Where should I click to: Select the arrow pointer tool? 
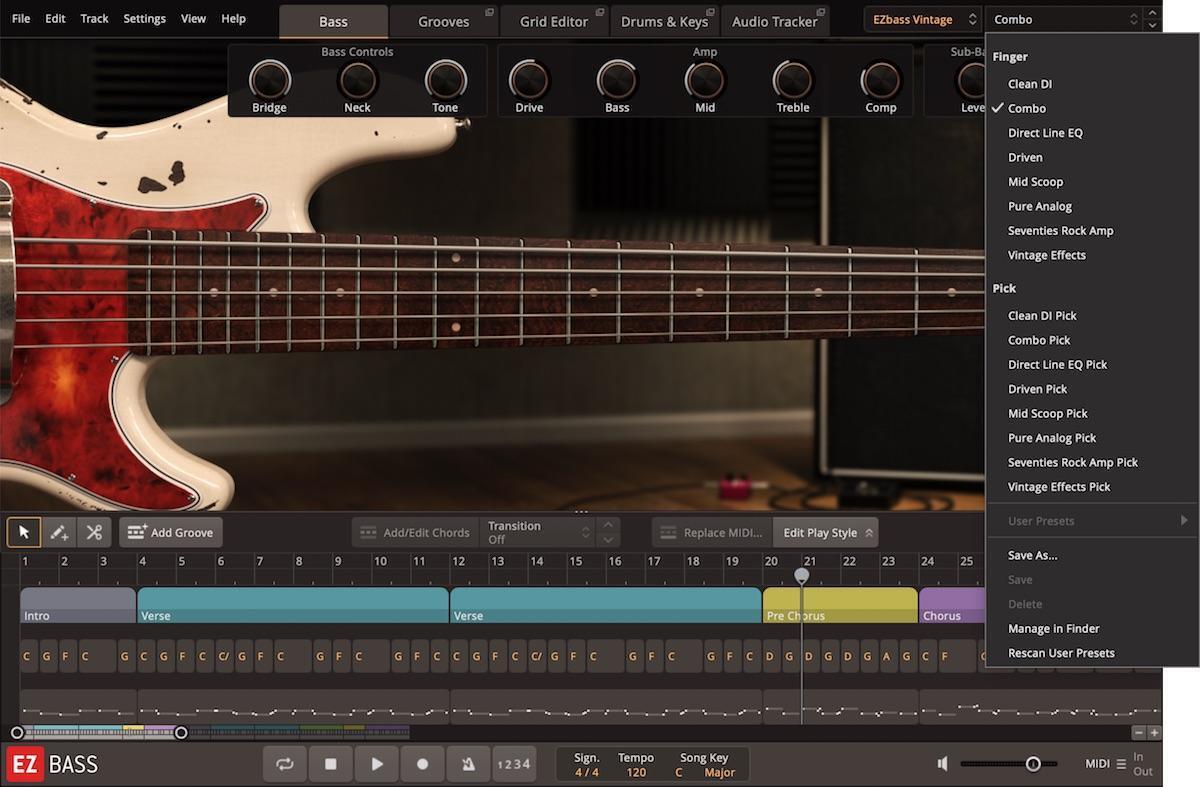pos(24,532)
